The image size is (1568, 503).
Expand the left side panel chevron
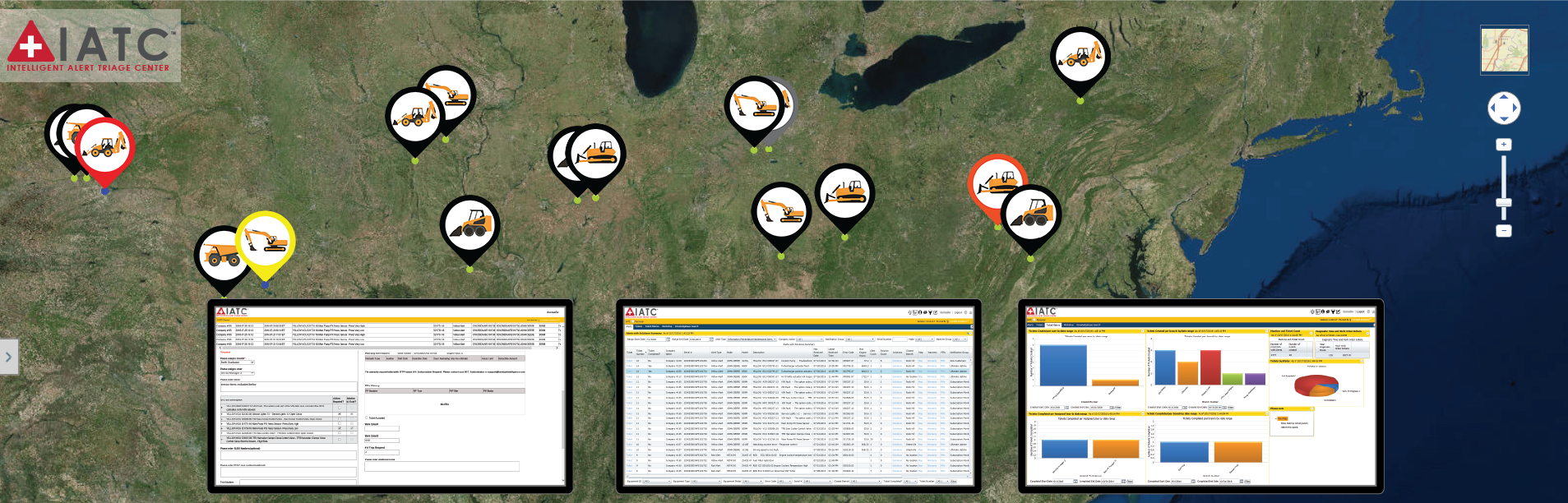[x=8, y=357]
